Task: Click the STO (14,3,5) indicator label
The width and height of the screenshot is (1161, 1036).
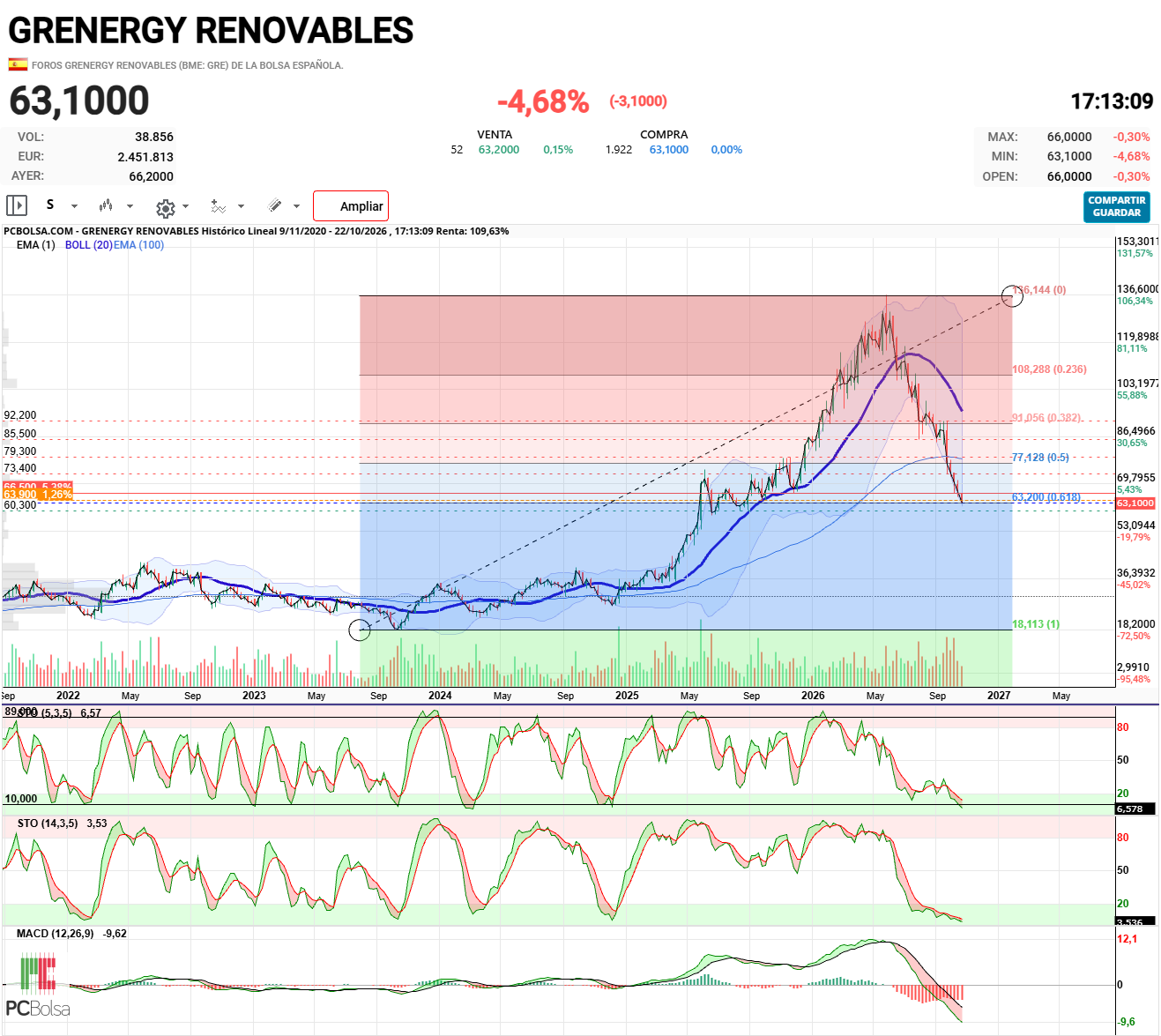Action: click(x=48, y=824)
